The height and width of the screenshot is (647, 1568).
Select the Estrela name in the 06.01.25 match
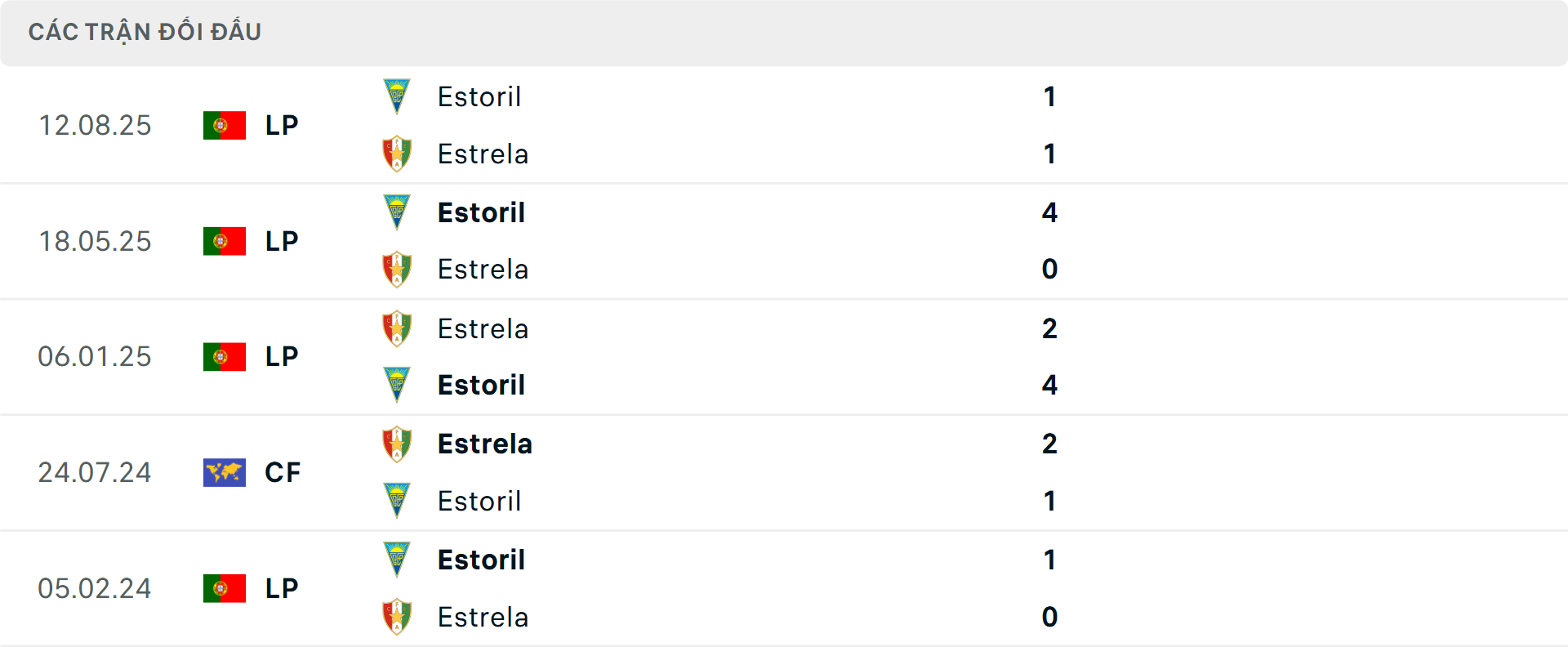click(x=483, y=328)
